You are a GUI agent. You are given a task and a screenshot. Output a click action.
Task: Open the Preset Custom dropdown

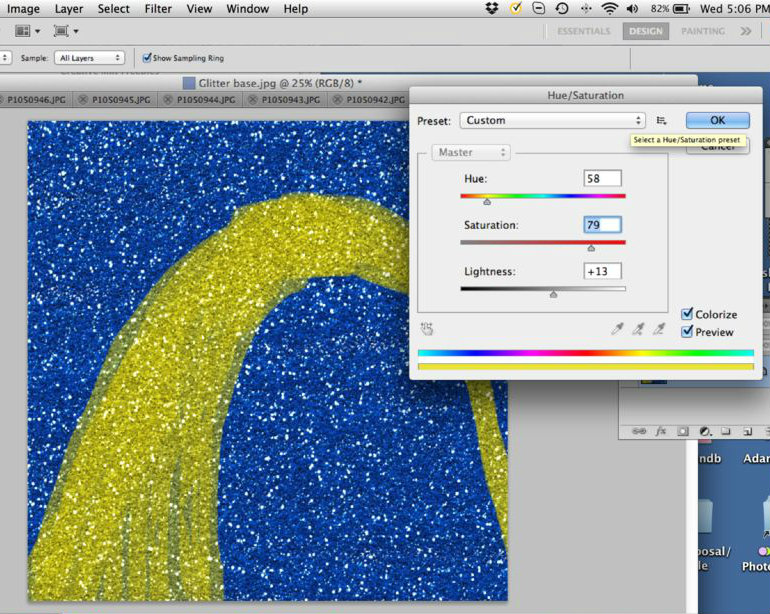[552, 120]
